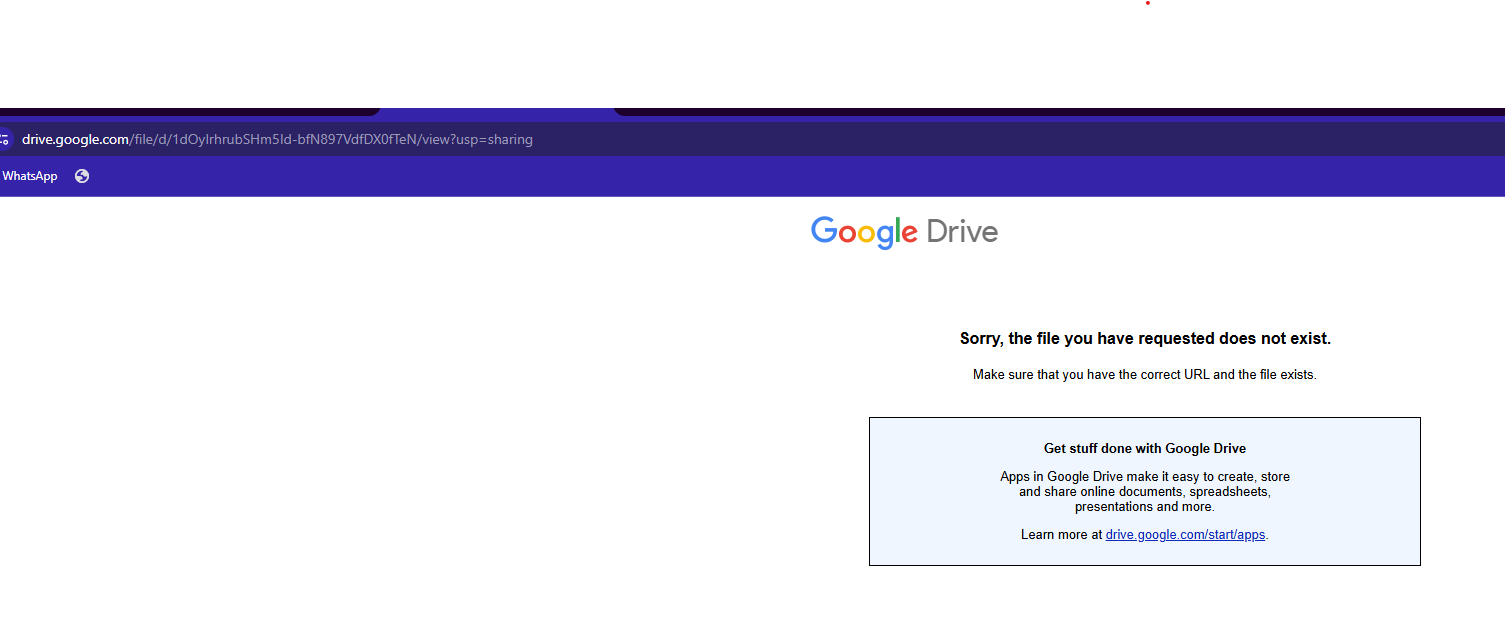Click the blank white area left of logo

click(400, 400)
